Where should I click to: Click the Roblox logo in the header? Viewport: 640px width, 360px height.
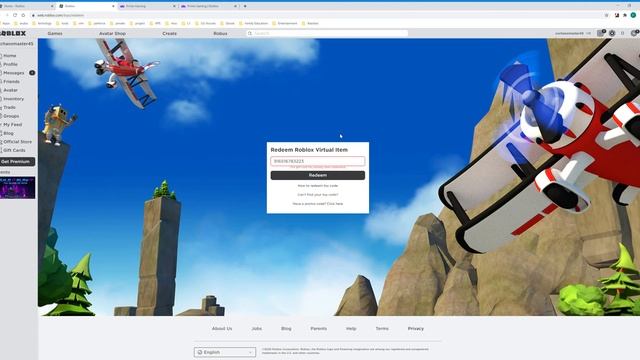tap(13, 33)
